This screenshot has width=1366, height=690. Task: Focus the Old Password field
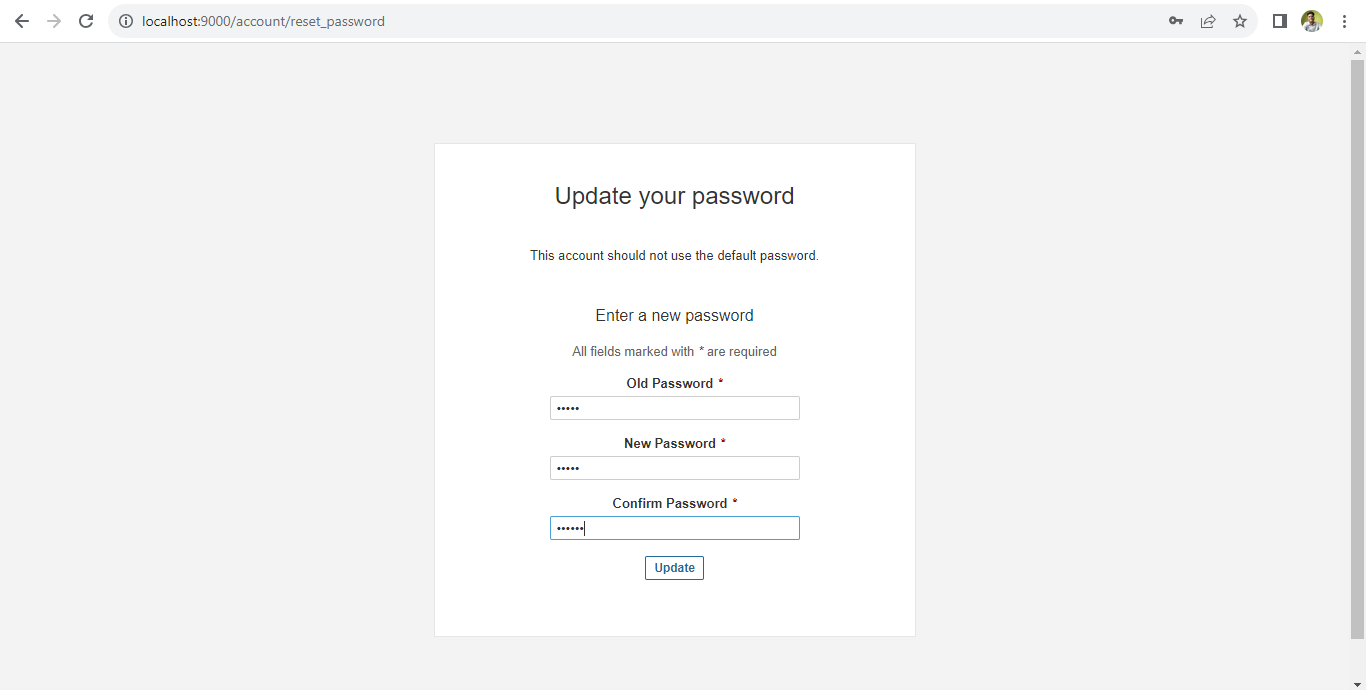tap(675, 408)
